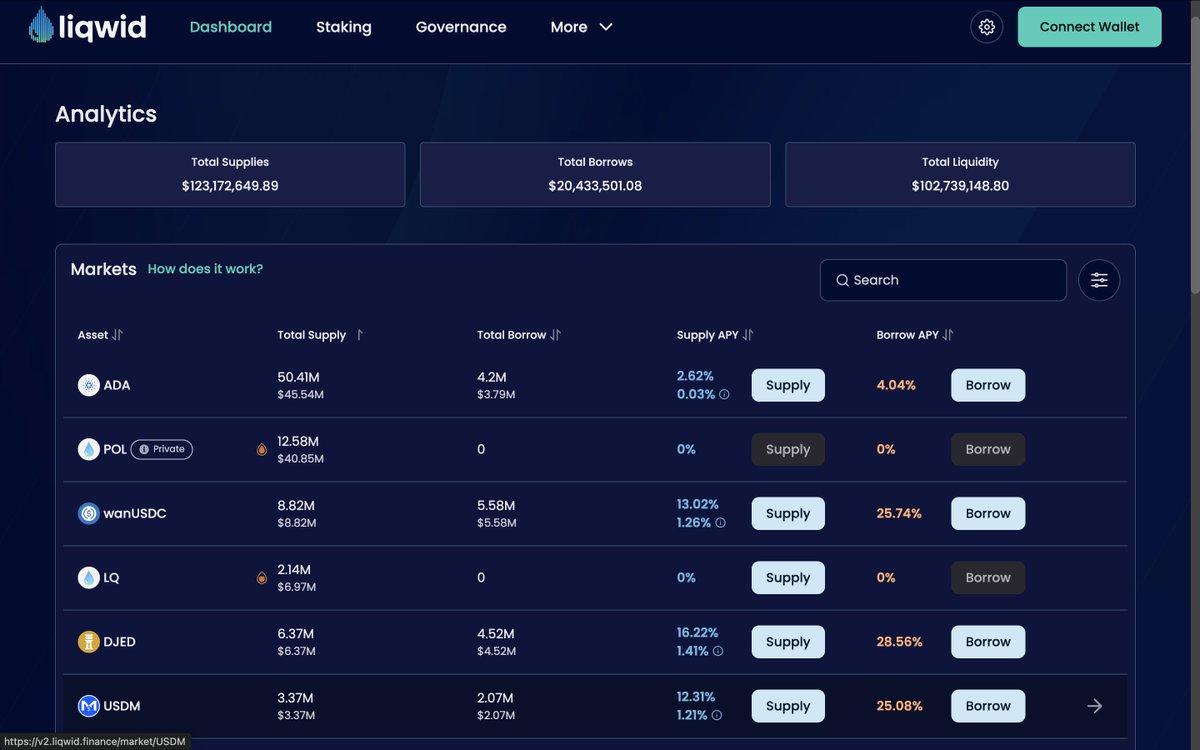Click LQ total supply 2.14M
Screen dimensions: 1200x750
(295, 569)
